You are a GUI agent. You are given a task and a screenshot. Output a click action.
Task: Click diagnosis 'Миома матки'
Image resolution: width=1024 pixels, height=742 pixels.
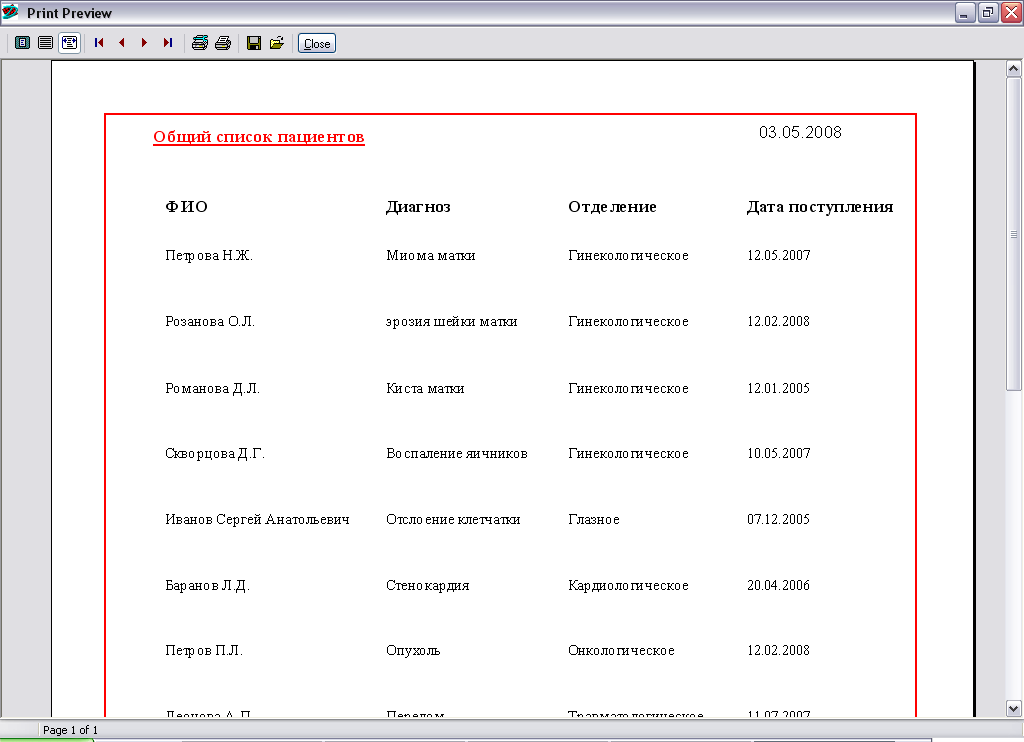[430, 255]
